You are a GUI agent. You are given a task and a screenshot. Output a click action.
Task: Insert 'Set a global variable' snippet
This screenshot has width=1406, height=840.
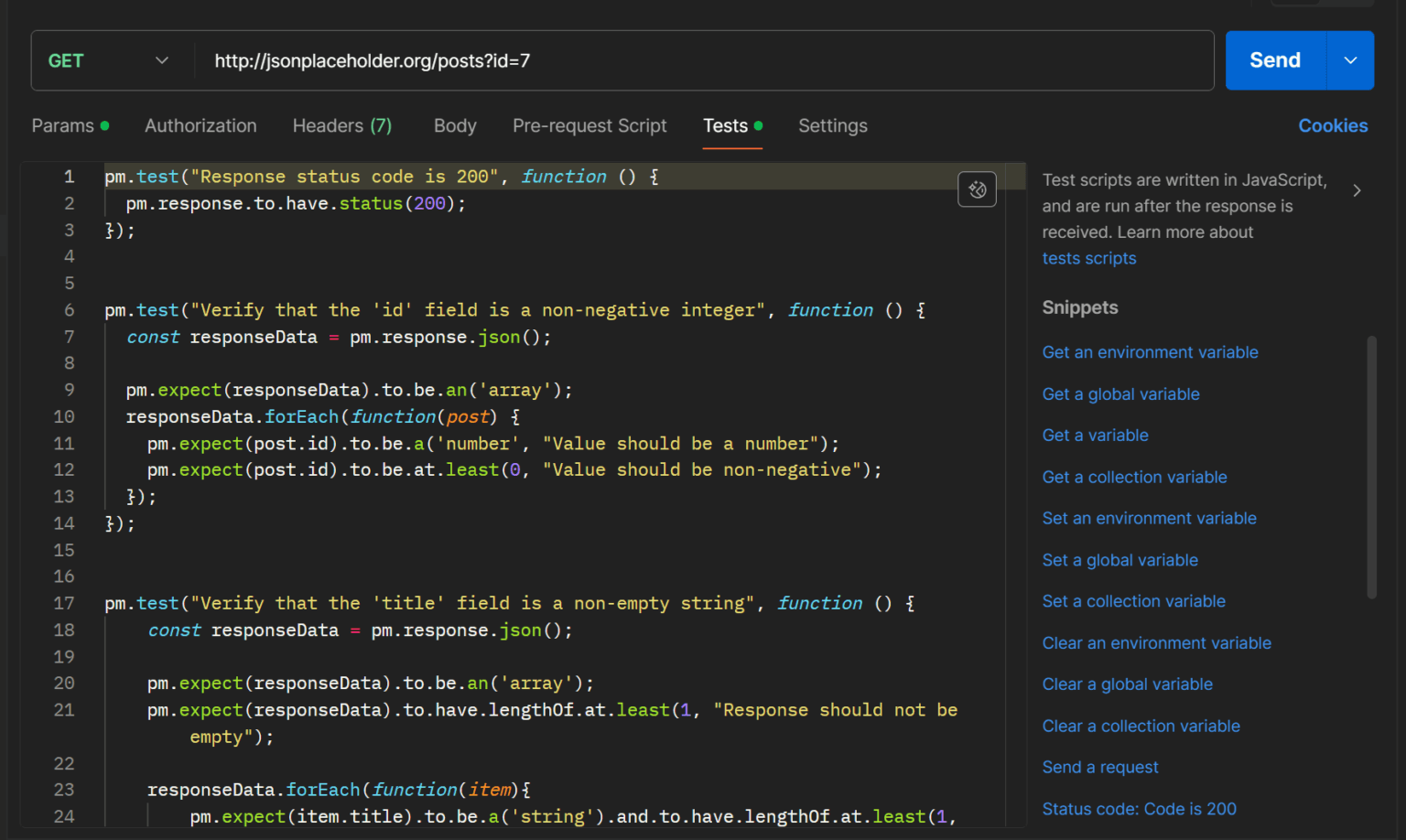coord(1119,560)
